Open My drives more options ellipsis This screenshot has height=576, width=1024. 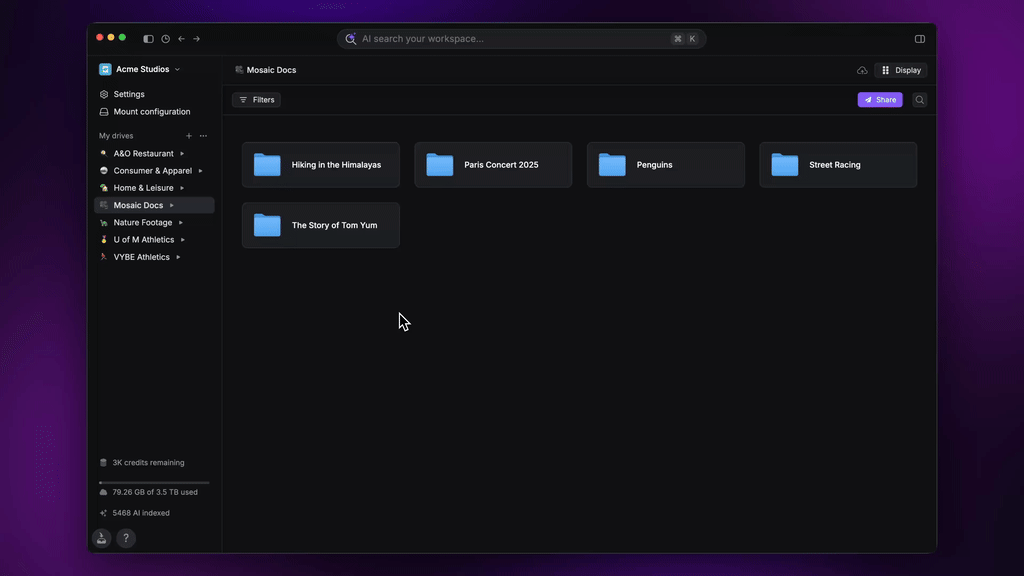203,136
